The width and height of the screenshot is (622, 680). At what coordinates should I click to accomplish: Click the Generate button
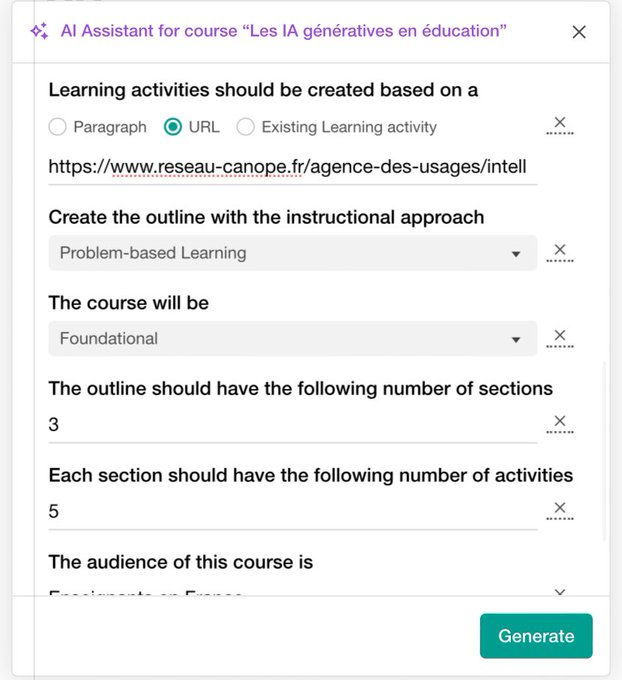(536, 636)
